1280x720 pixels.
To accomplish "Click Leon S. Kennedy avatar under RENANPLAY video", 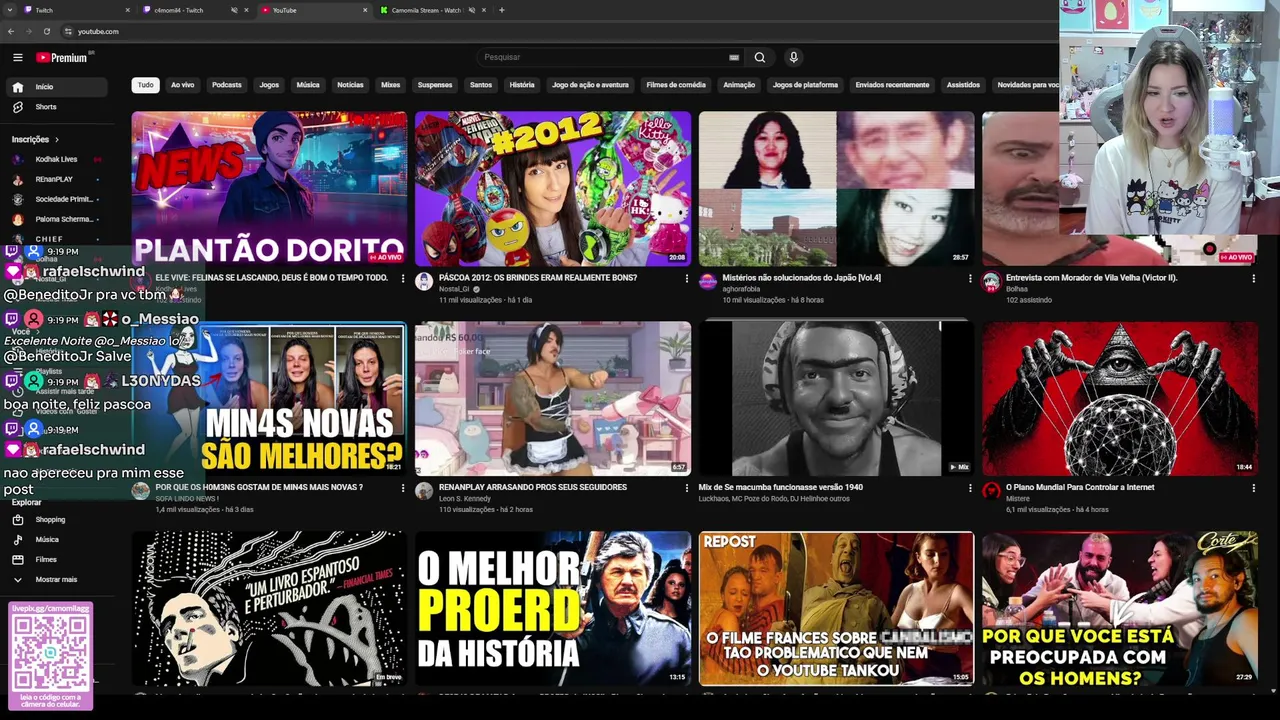I will click(424, 491).
